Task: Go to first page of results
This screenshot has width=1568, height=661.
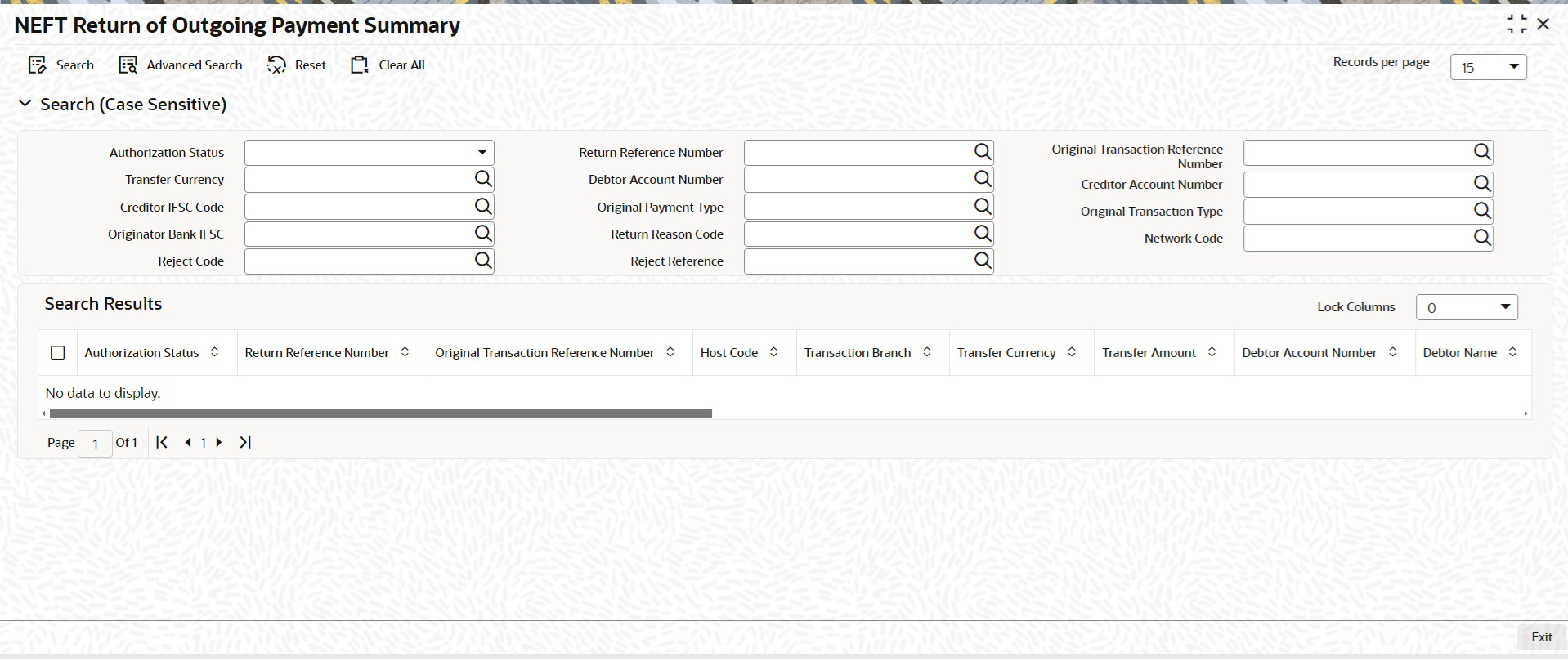Action: coord(162,442)
